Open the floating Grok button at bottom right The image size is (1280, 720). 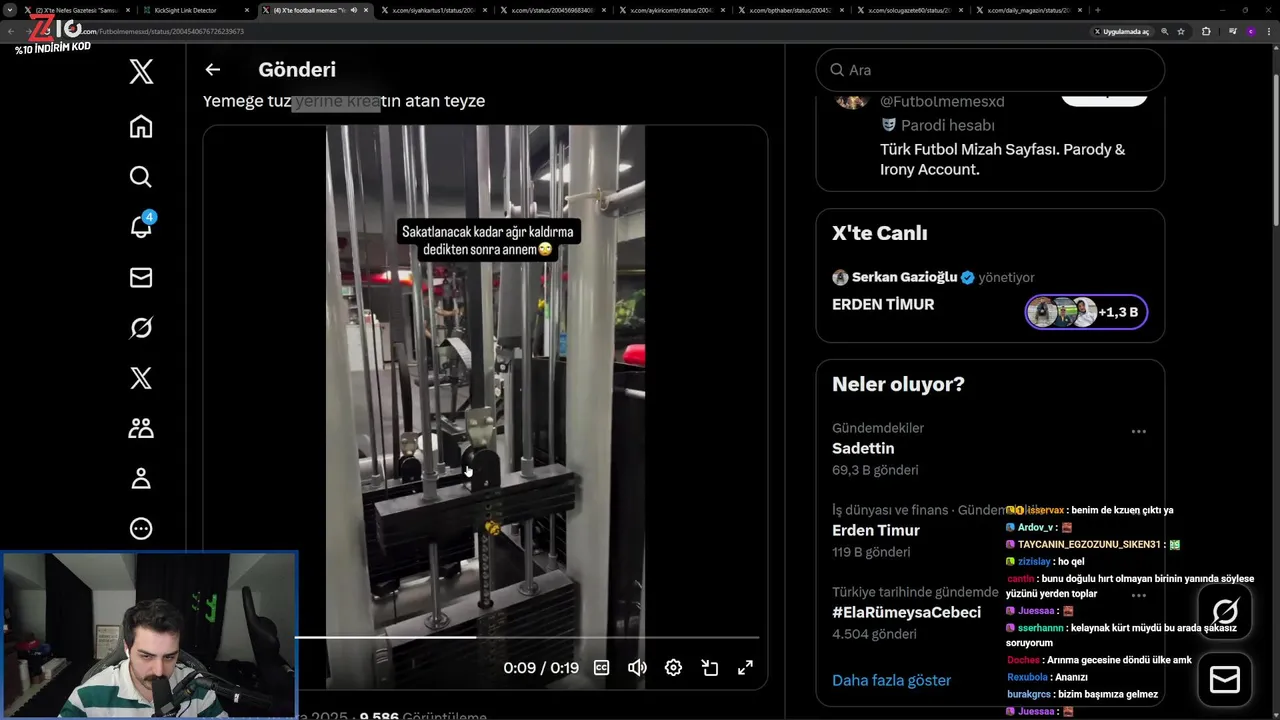[x=1225, y=611]
